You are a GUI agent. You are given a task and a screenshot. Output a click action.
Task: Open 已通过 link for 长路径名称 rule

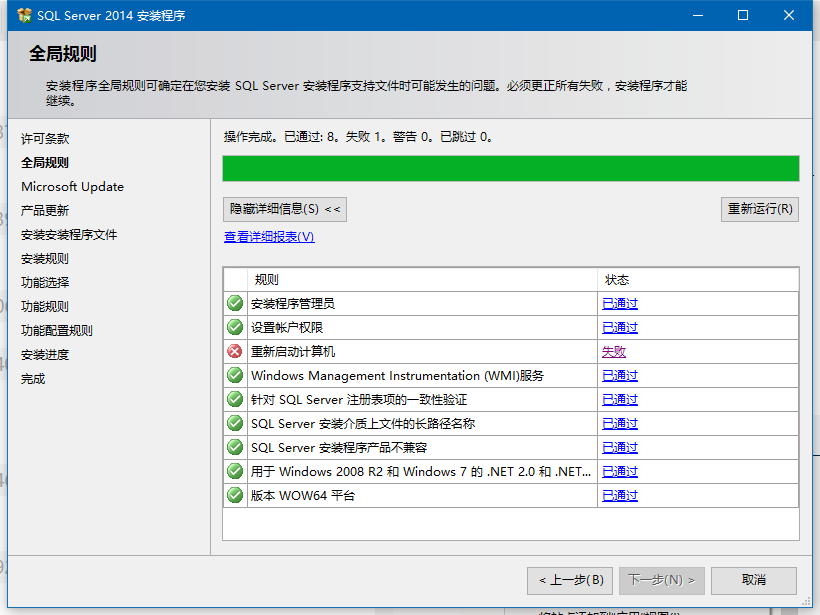pos(620,424)
